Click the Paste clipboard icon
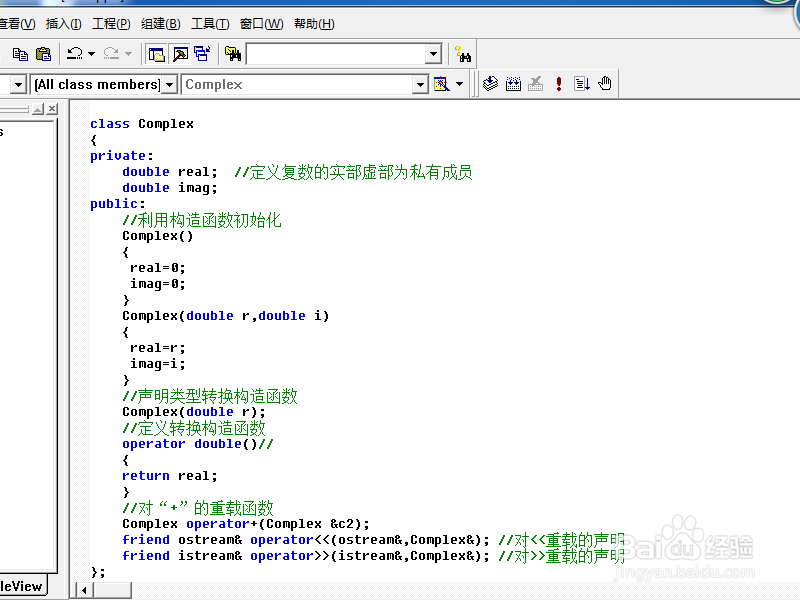 tap(43, 54)
